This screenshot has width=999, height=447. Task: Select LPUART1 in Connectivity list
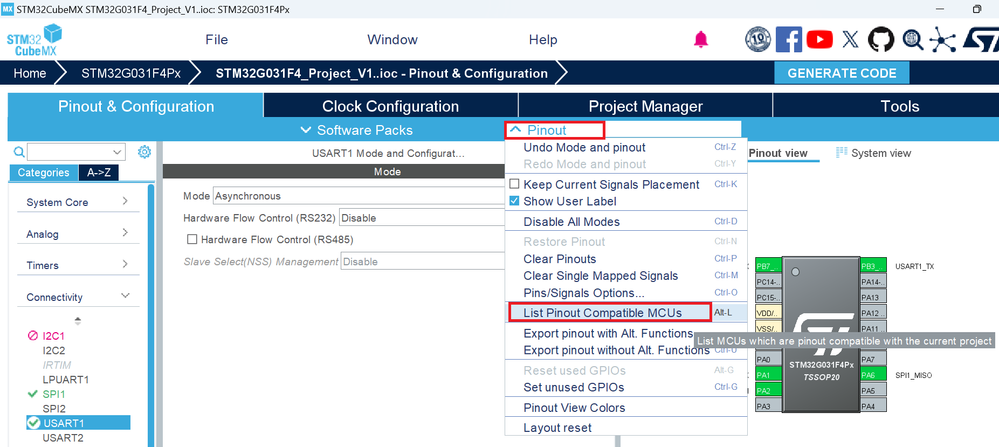[66, 380]
